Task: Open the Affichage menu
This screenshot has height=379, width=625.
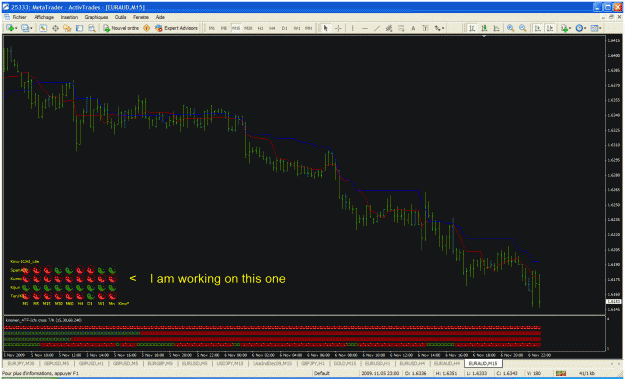Action: tap(44, 17)
